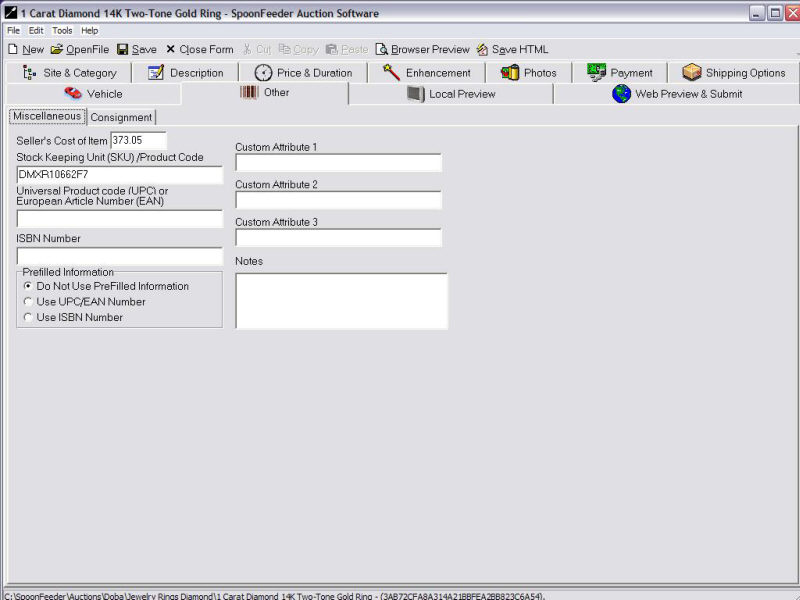
Task: Switch to the Photos tab
Action: [x=529, y=72]
